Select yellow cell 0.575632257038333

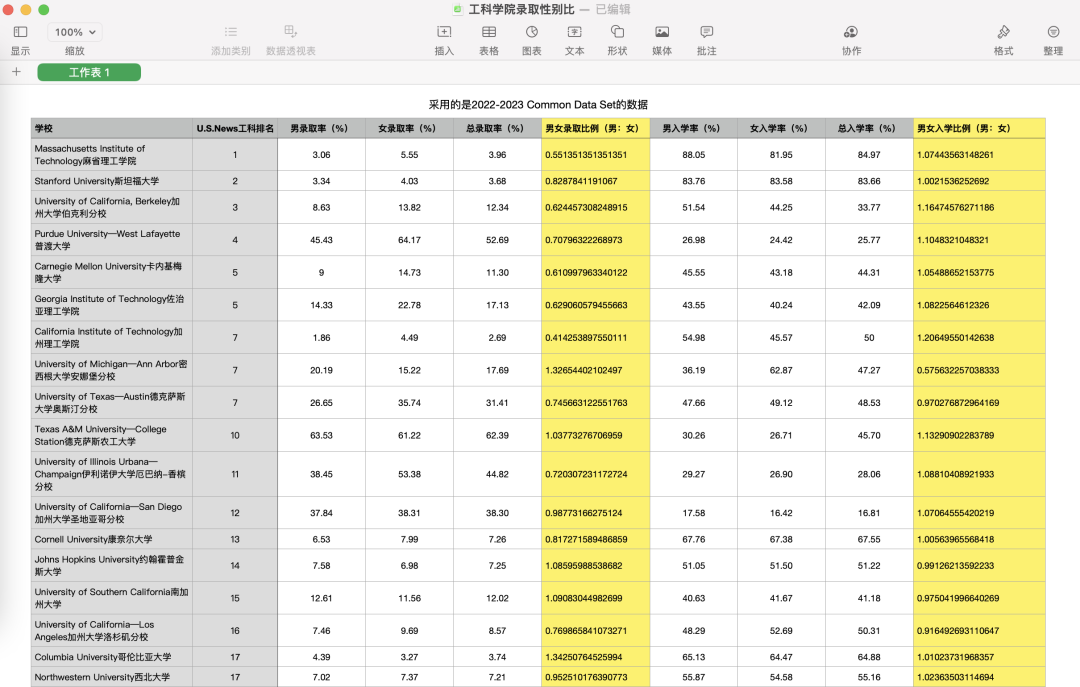(979, 370)
